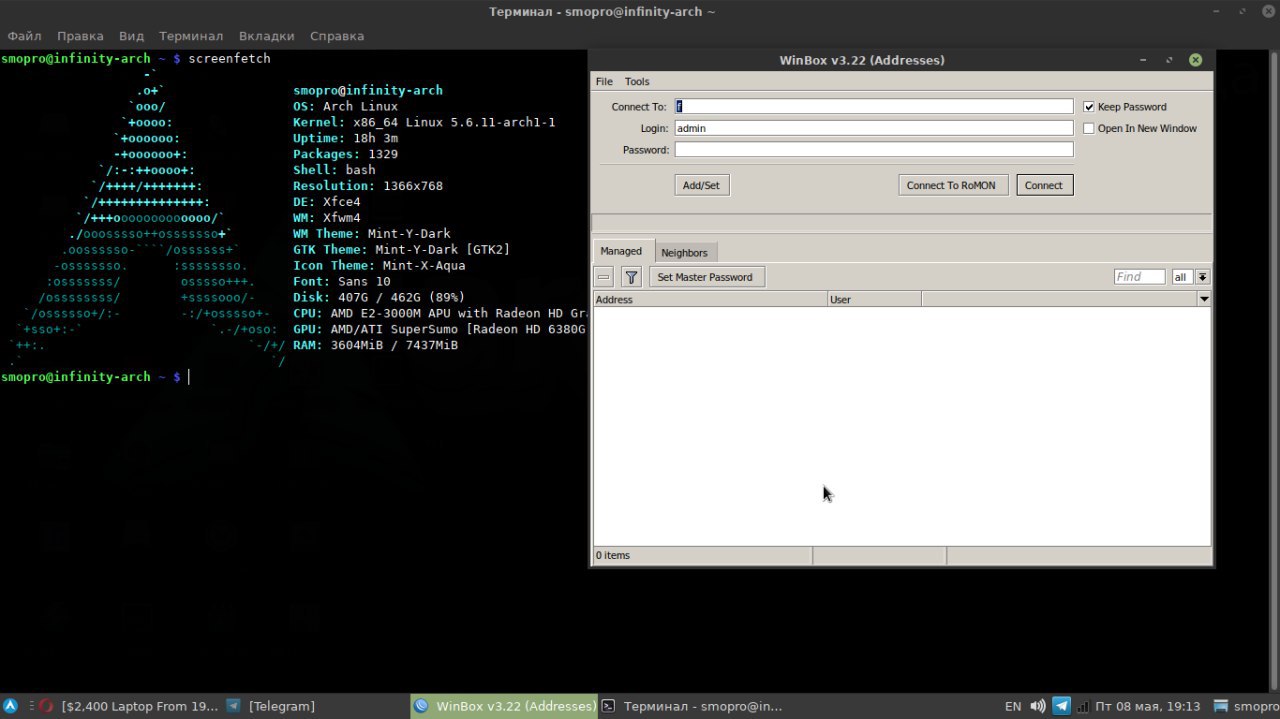Expand the column chooser arrow in table header
The width and height of the screenshot is (1280, 719).
[1204, 299]
